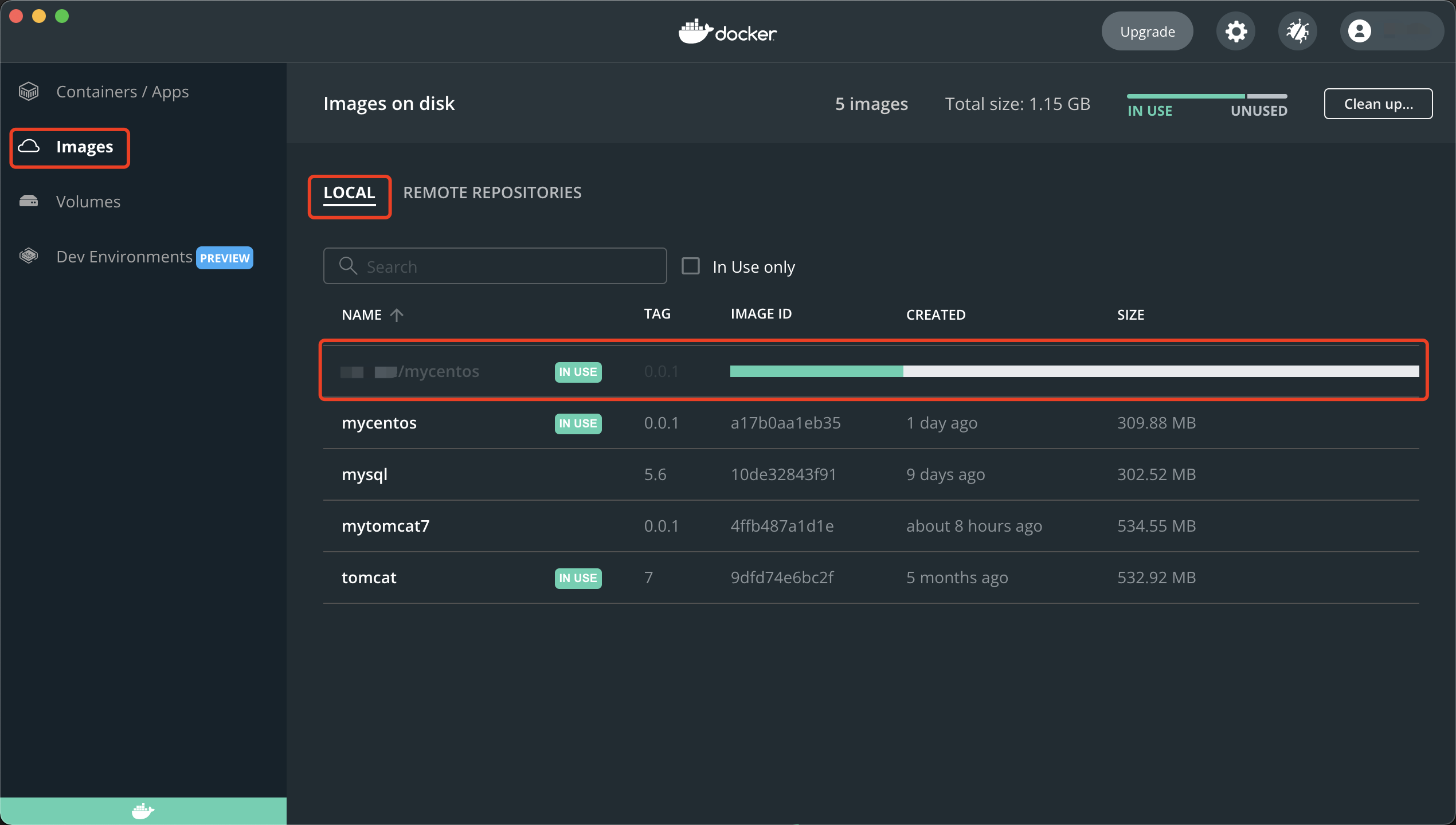Image resolution: width=1456 pixels, height=825 pixels.
Task: Click image ID 10de32843f91
Action: coord(783,474)
